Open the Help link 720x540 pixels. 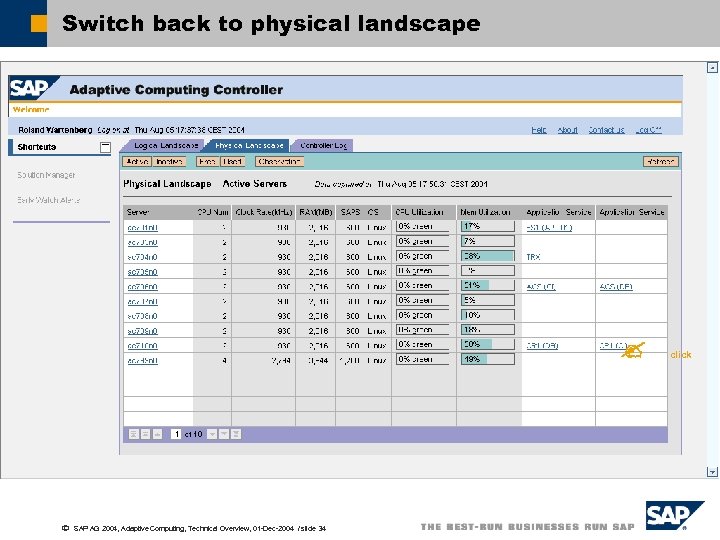(x=539, y=130)
